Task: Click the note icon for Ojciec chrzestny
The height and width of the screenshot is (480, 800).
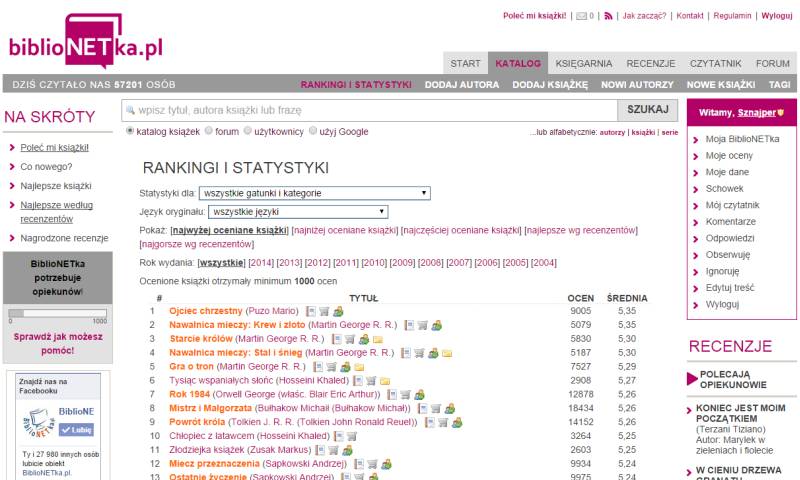Action: point(311,311)
